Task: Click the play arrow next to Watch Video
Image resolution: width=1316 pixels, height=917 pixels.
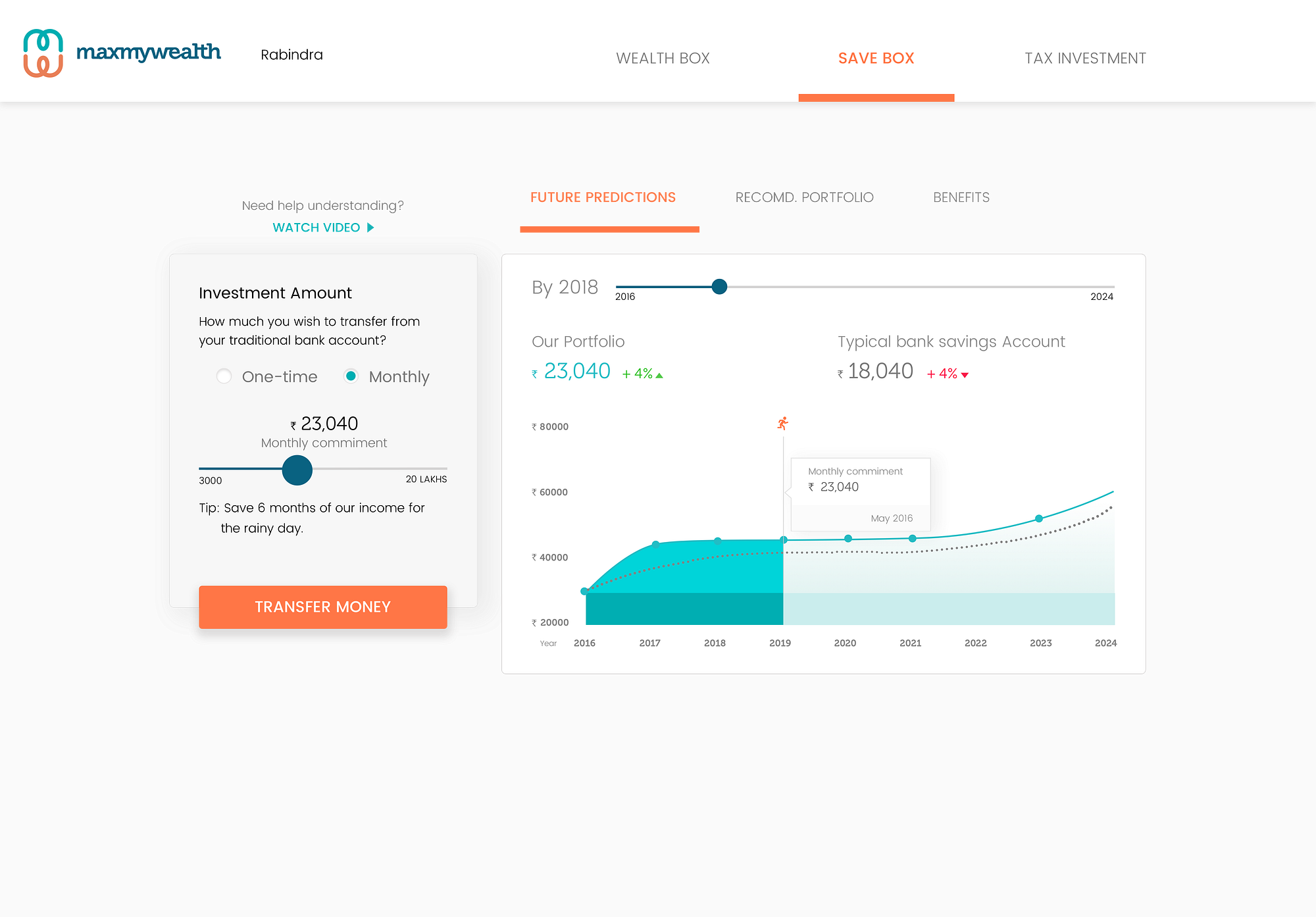Action: click(x=370, y=228)
